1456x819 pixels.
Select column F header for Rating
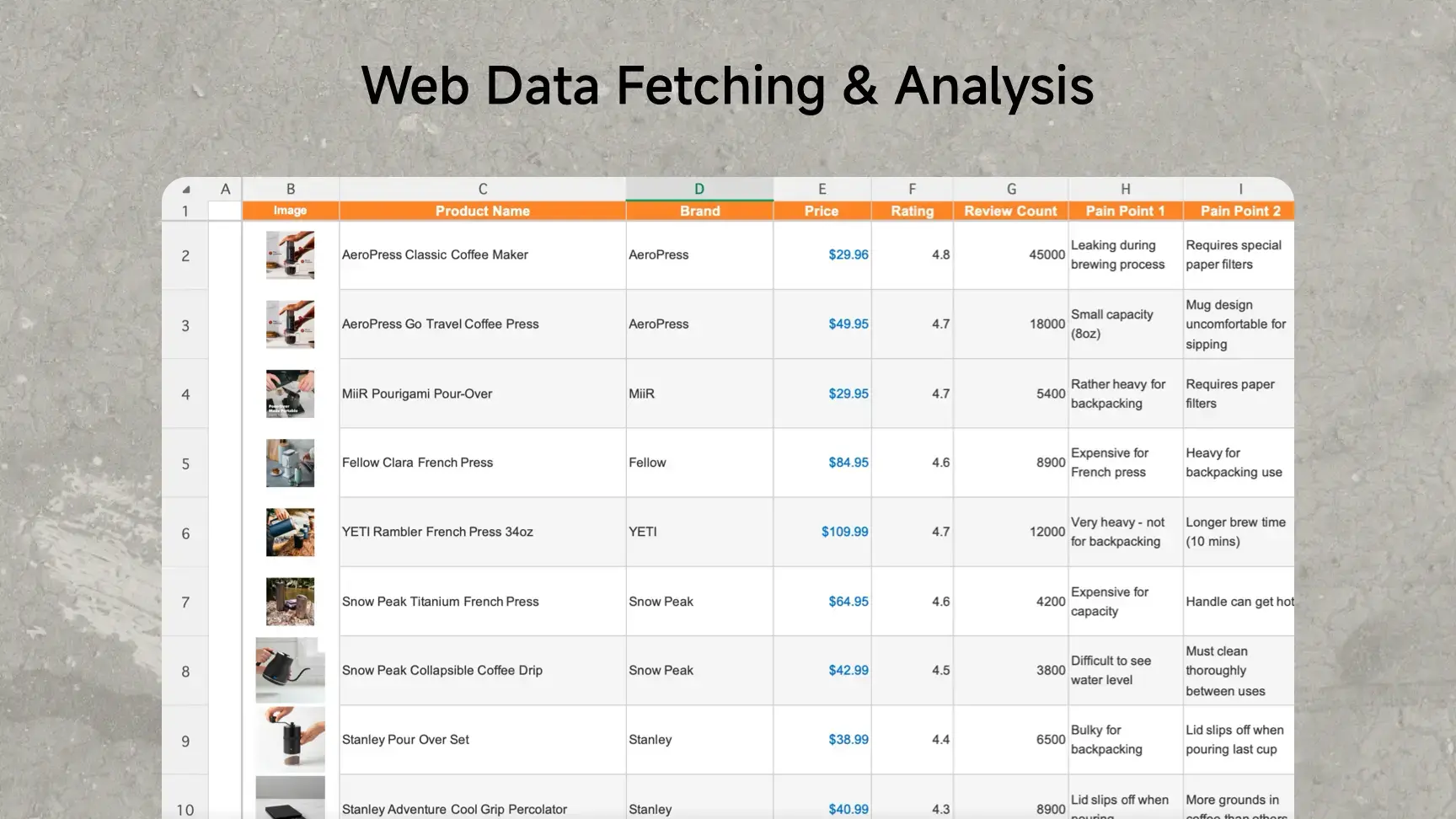[912, 189]
